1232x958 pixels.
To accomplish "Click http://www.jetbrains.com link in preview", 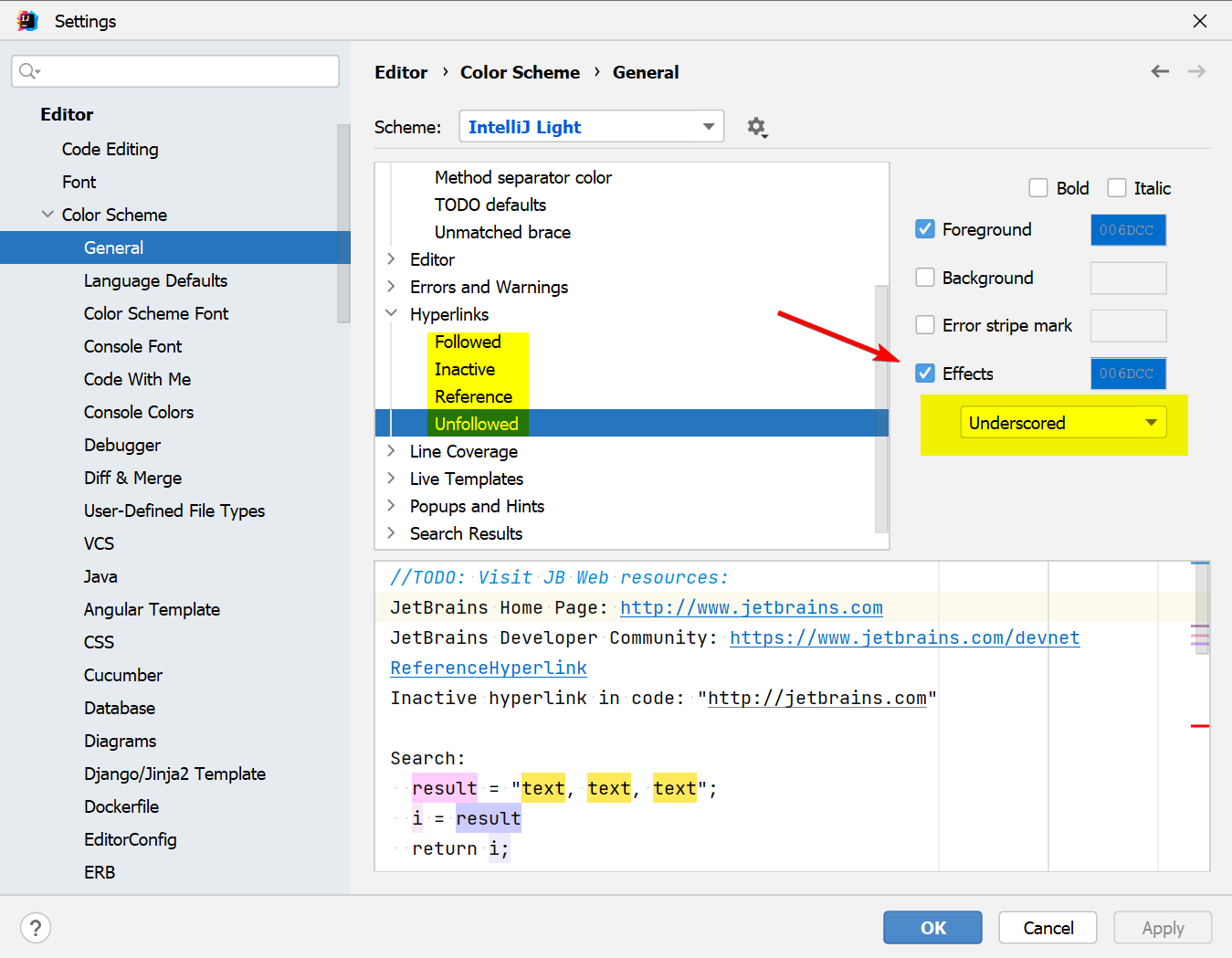I will [x=752, y=607].
